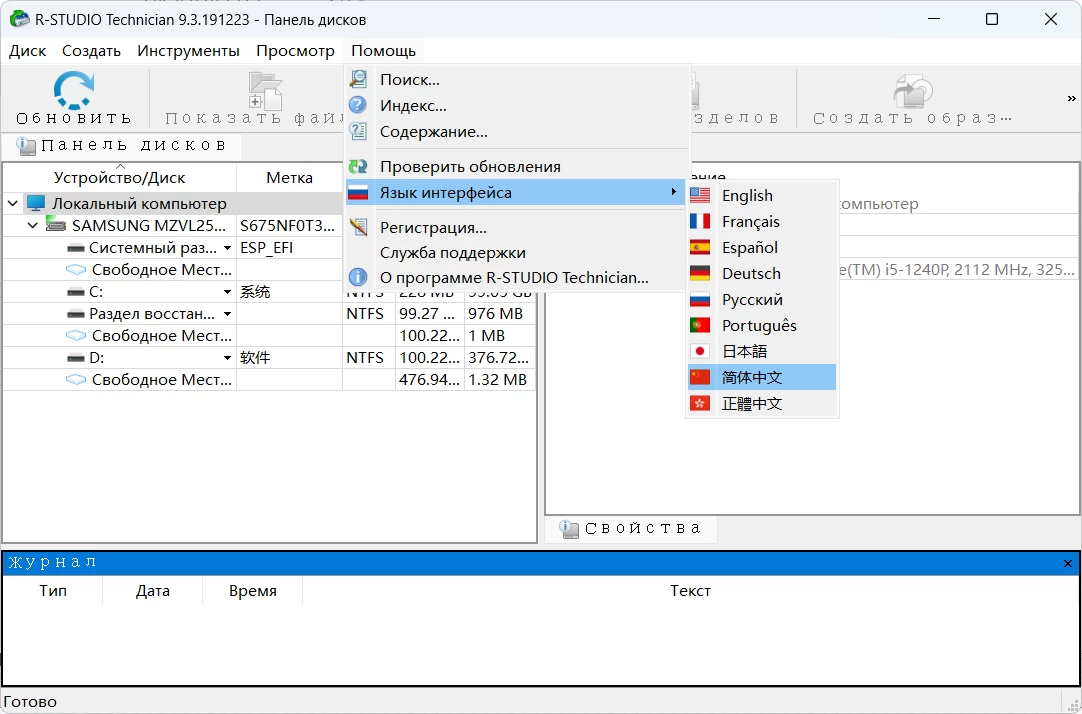
Task: Select Português with the Portugal flag
Action: click(758, 326)
